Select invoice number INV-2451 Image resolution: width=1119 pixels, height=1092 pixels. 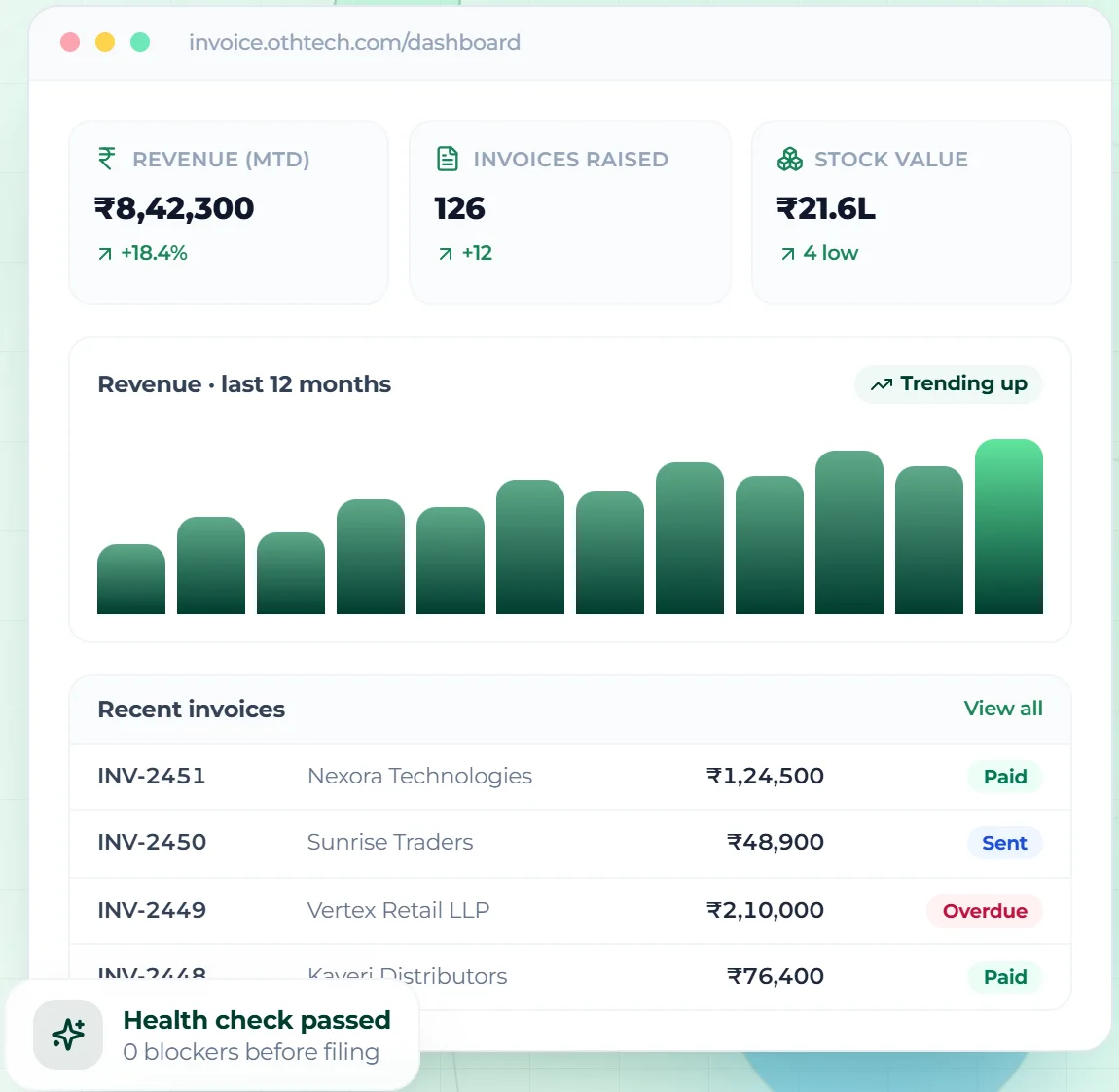(151, 776)
